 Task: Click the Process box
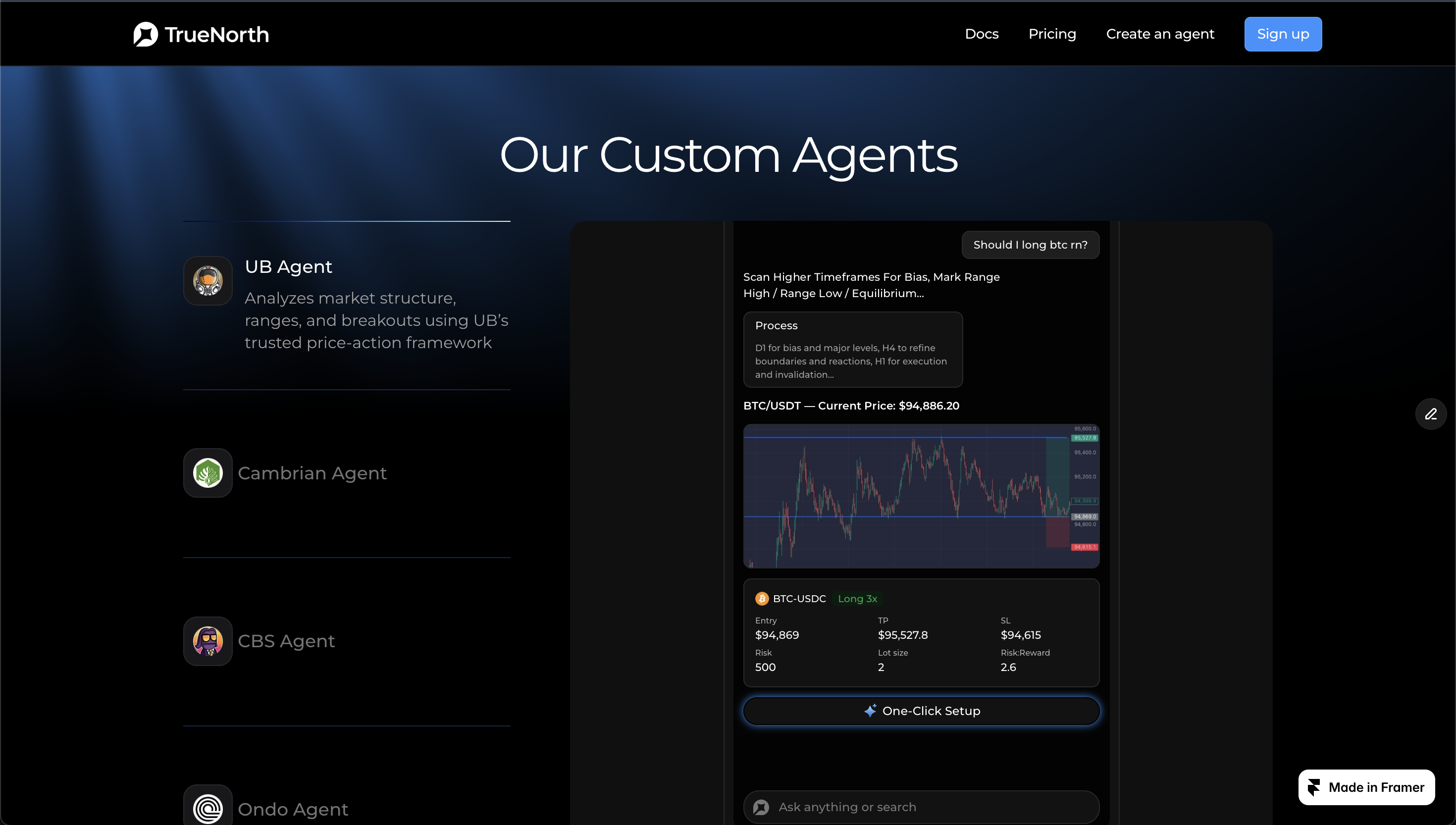[x=853, y=349]
